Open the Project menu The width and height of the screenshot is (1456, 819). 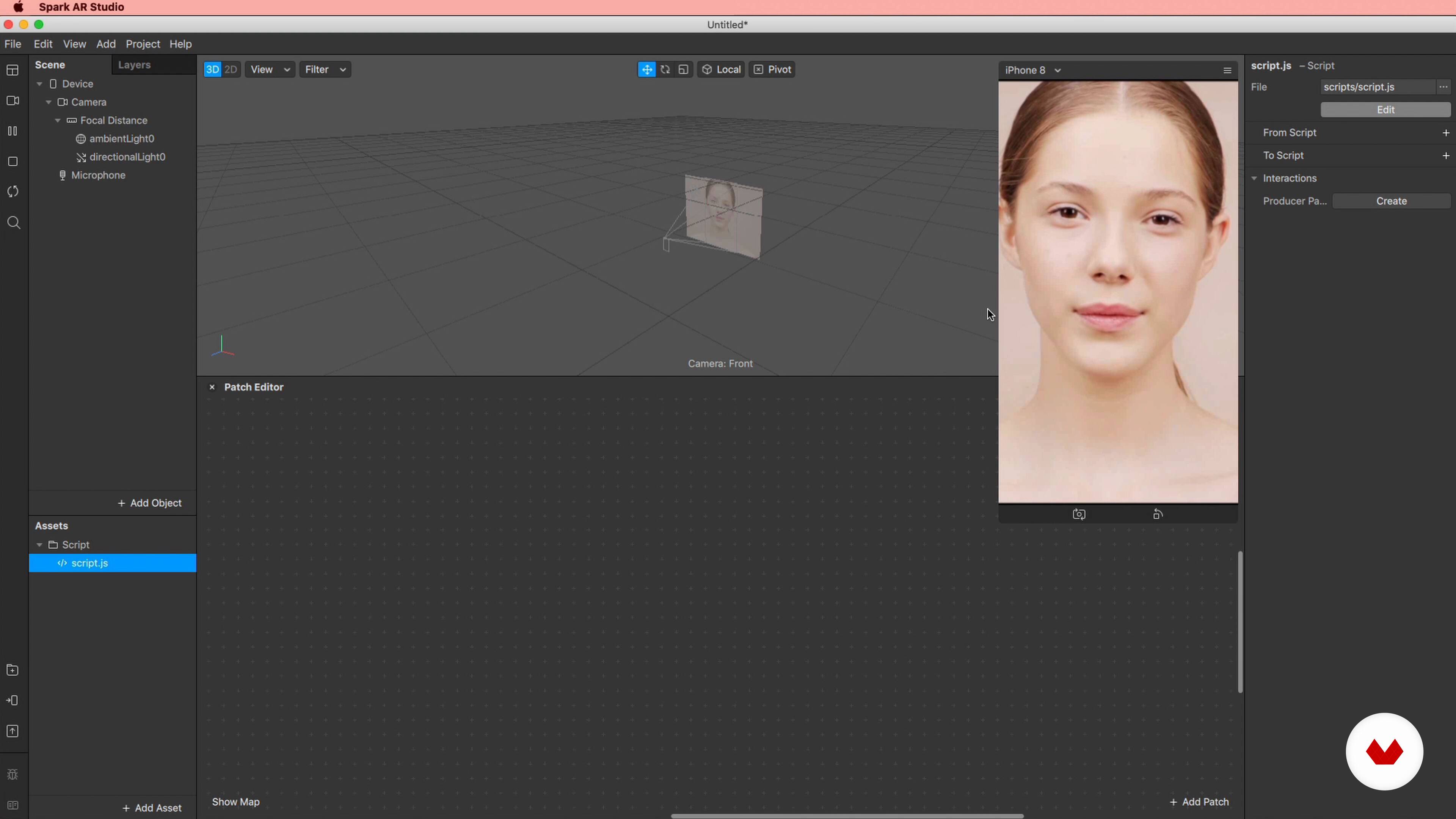pyautogui.click(x=143, y=44)
